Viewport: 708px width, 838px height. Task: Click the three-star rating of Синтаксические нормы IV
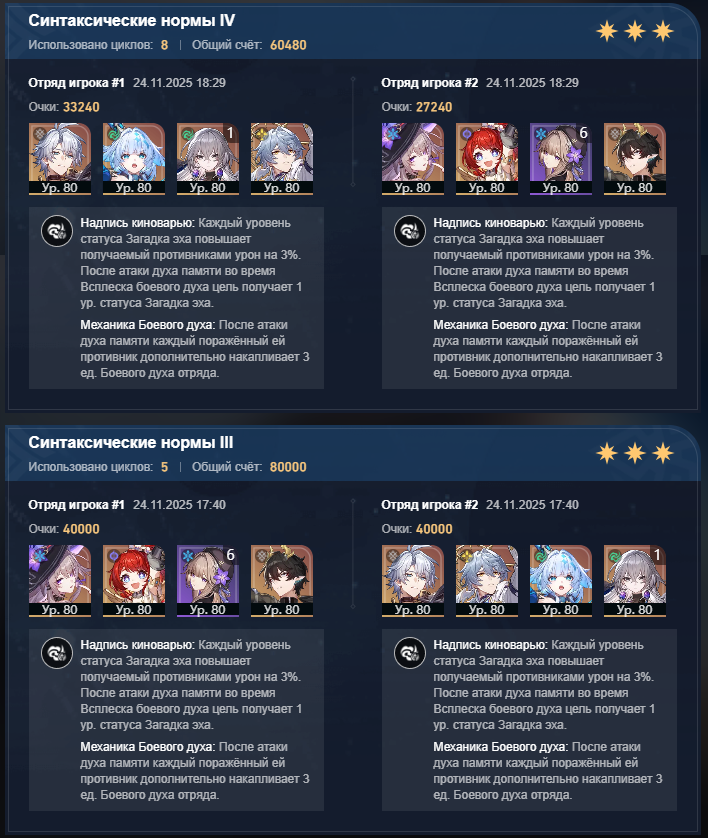coord(635,32)
